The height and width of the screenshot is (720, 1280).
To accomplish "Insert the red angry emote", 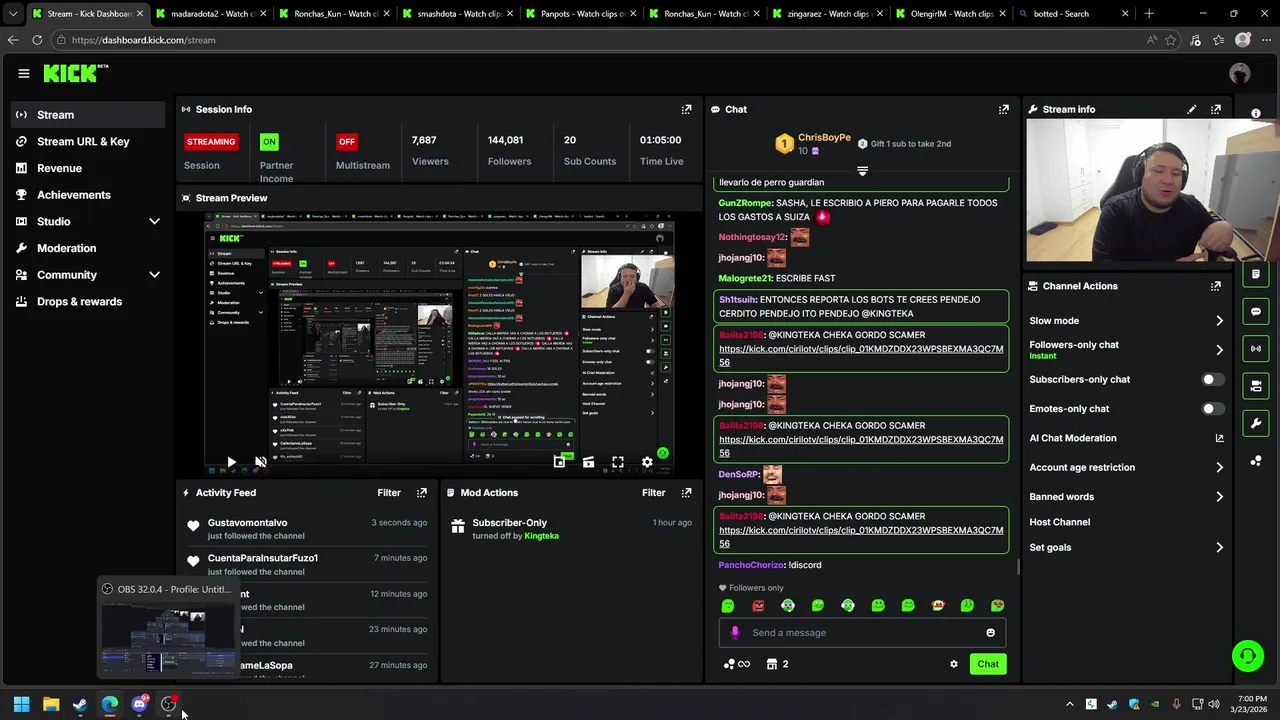I will click(758, 605).
